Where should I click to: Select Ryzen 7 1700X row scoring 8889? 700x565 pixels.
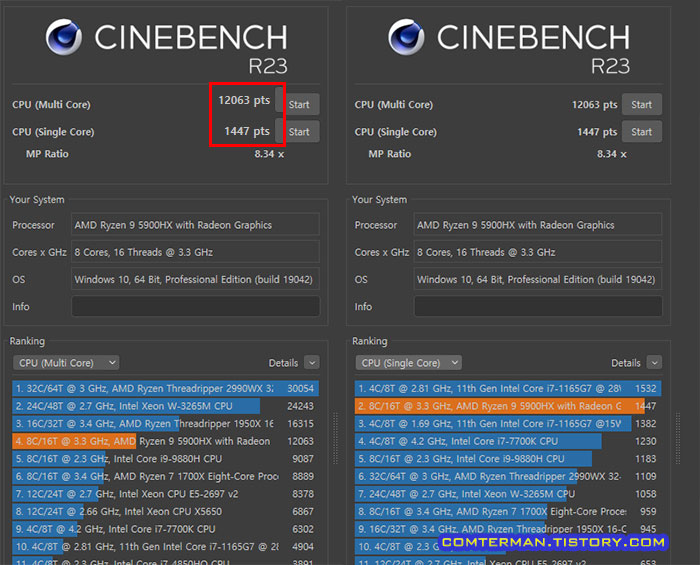(166, 476)
